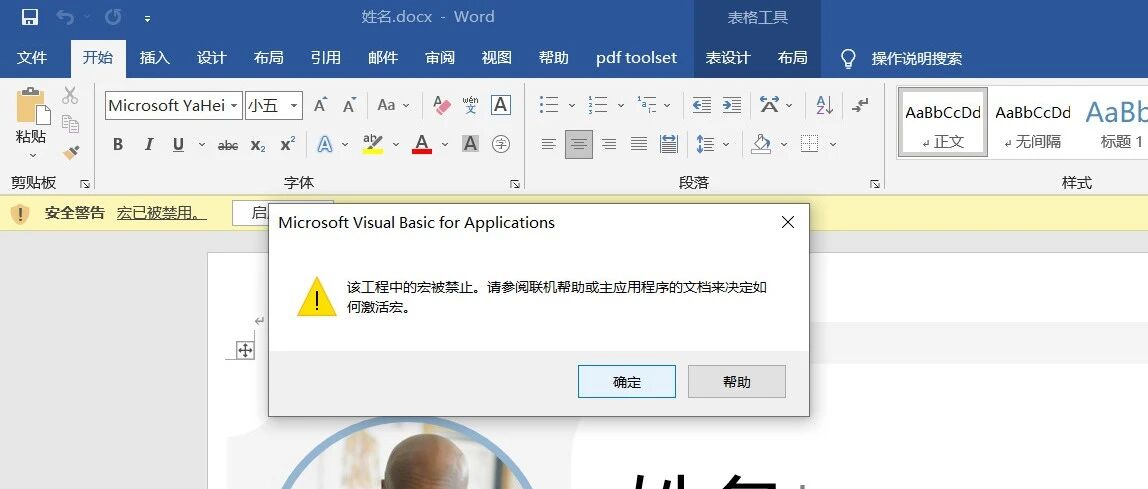Screen dimensions: 1148x489
Task: Switch to the 引用 References tab
Action: tap(326, 59)
